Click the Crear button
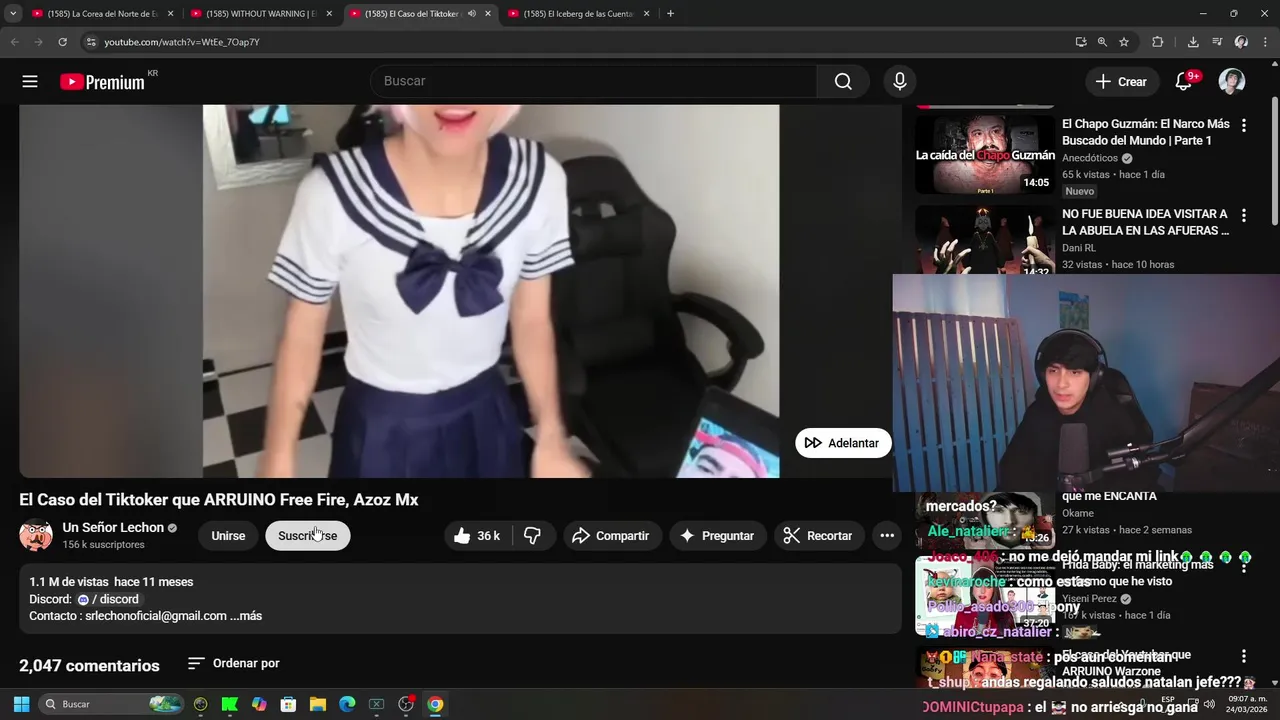Screen dimensions: 1280x720 pos(1121,82)
